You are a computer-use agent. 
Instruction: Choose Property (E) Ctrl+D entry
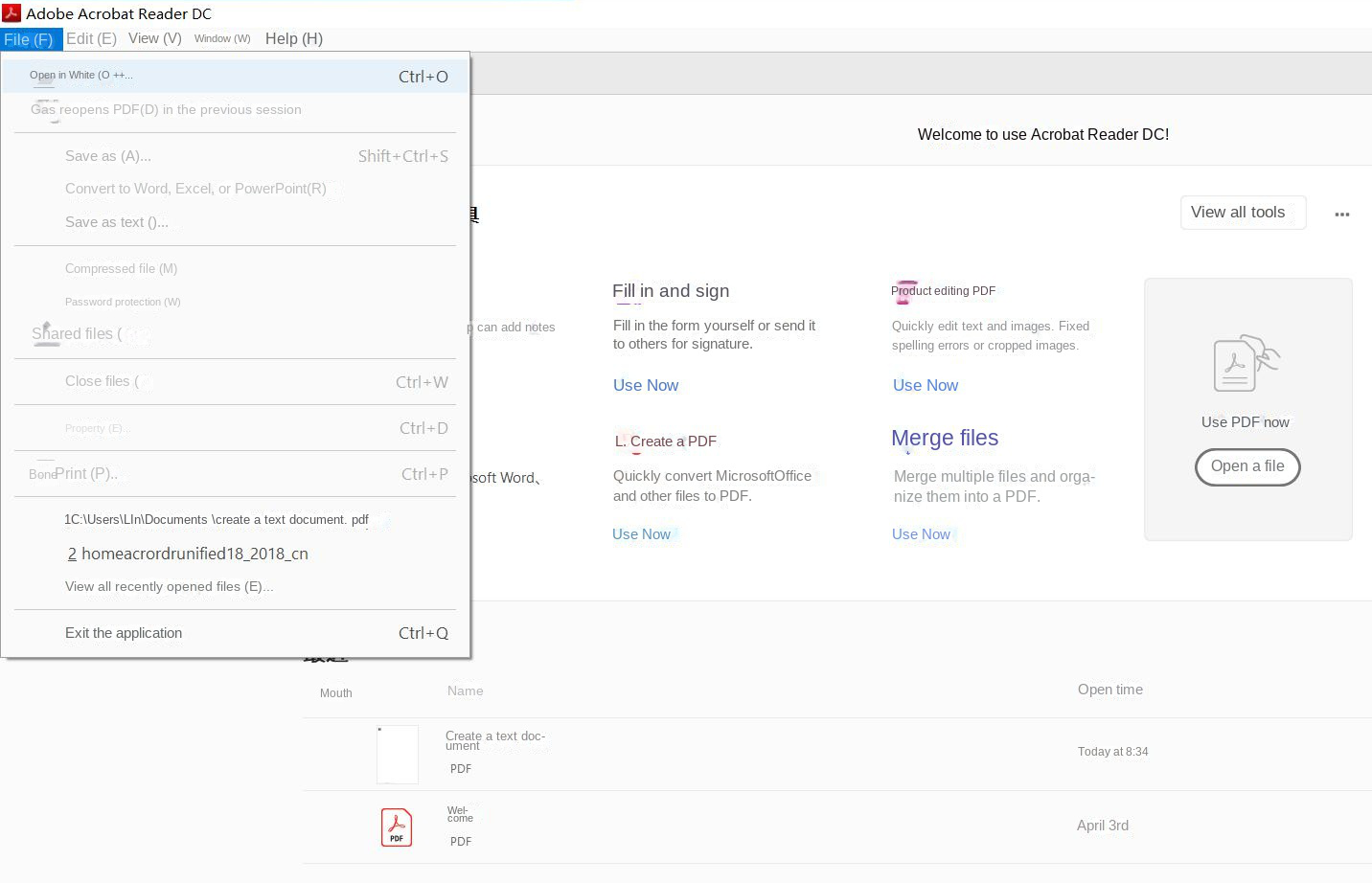(x=235, y=428)
